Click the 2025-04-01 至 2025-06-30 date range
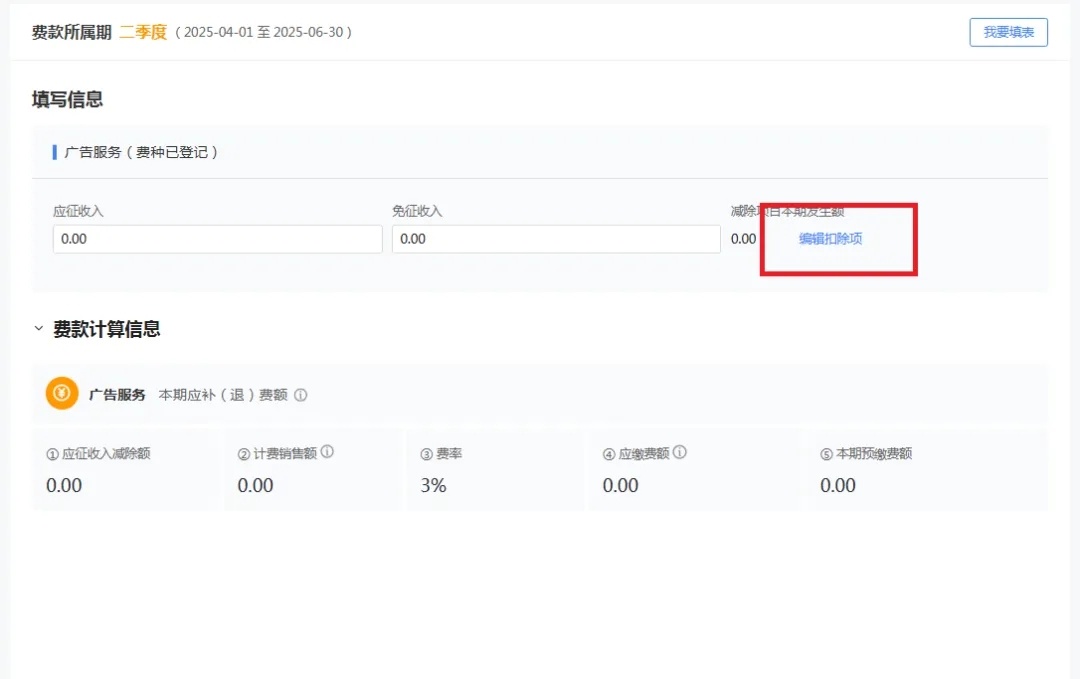Screen dimensions: 1080x679 pos(263,32)
